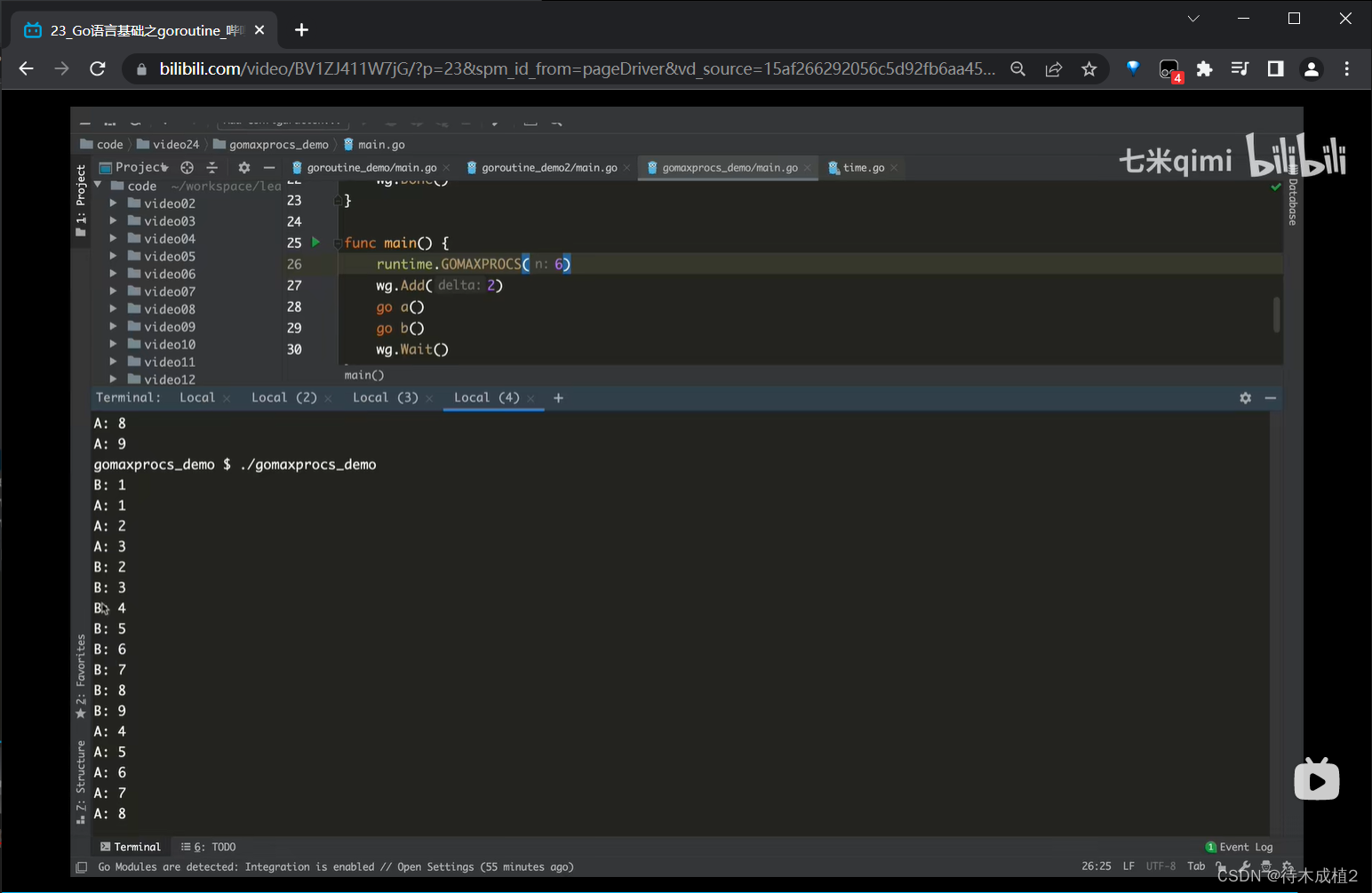The height and width of the screenshot is (893, 1372).
Task: Select the Local (3) terminal tab
Action: 386,397
